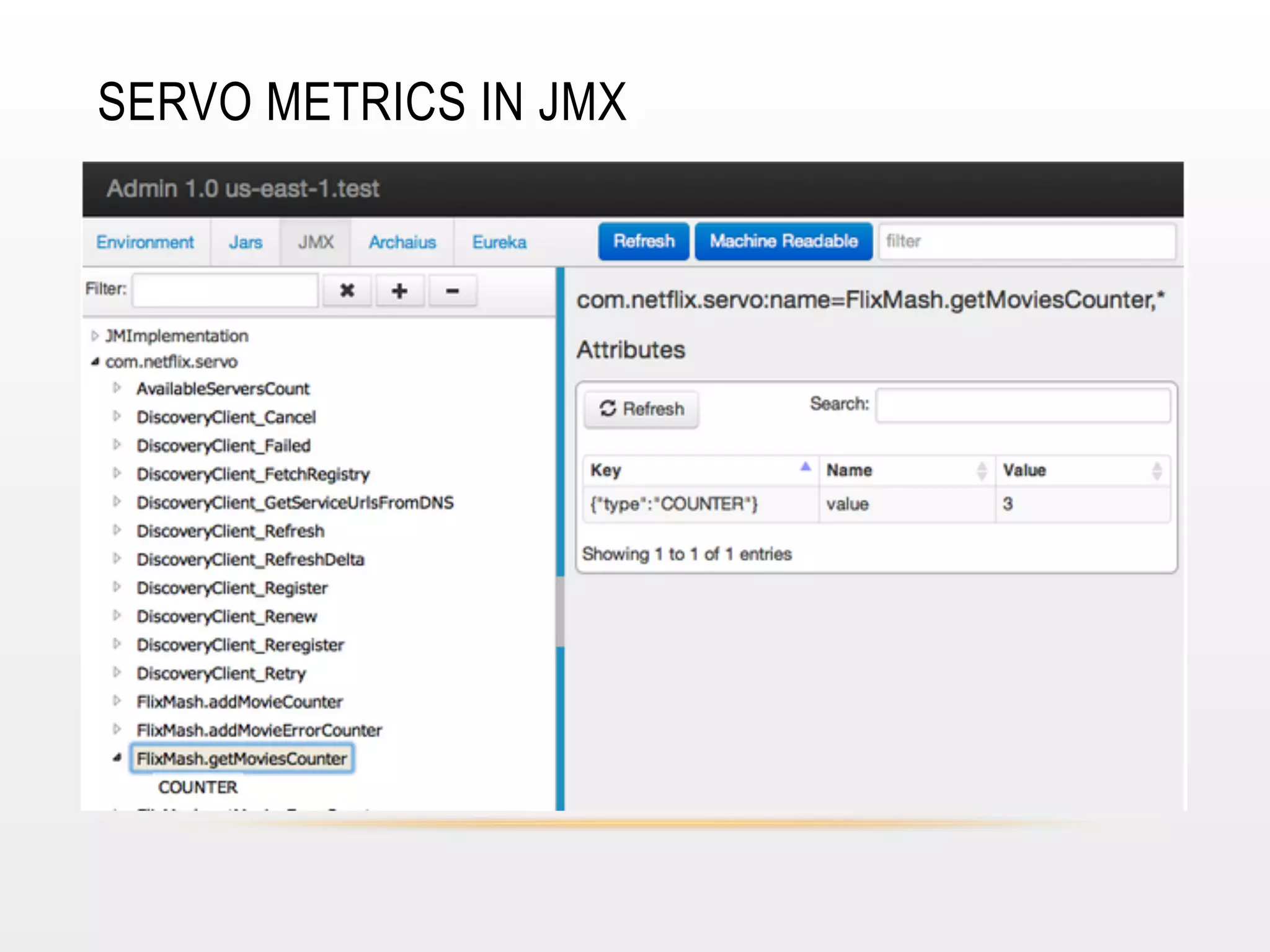
Task: Select the DiscoveryClient_Retry tree item
Action: (x=221, y=673)
